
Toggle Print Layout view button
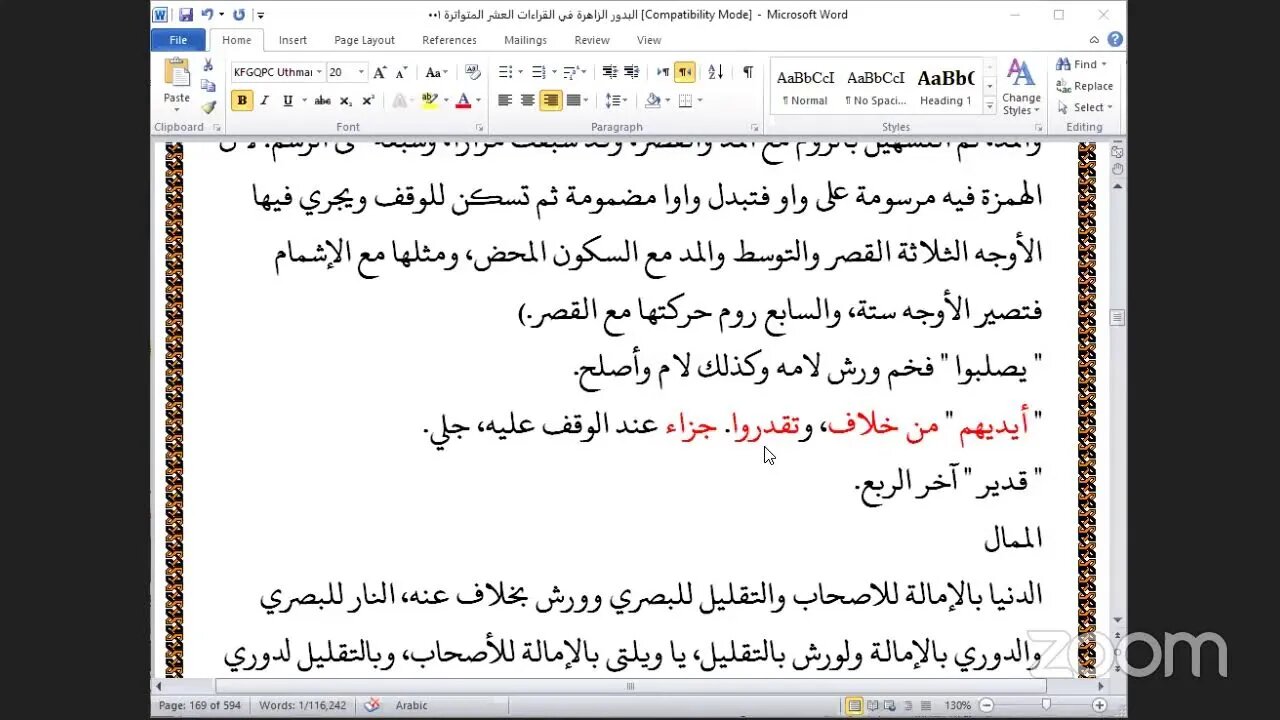(x=855, y=705)
